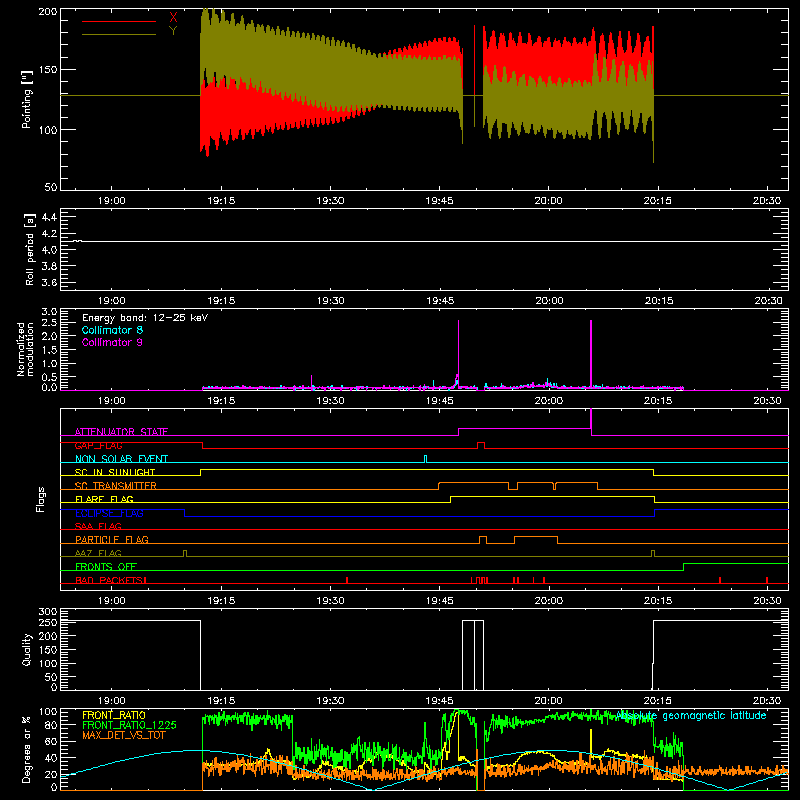Click '20:00' tick below the Flags plot

(x=549, y=601)
